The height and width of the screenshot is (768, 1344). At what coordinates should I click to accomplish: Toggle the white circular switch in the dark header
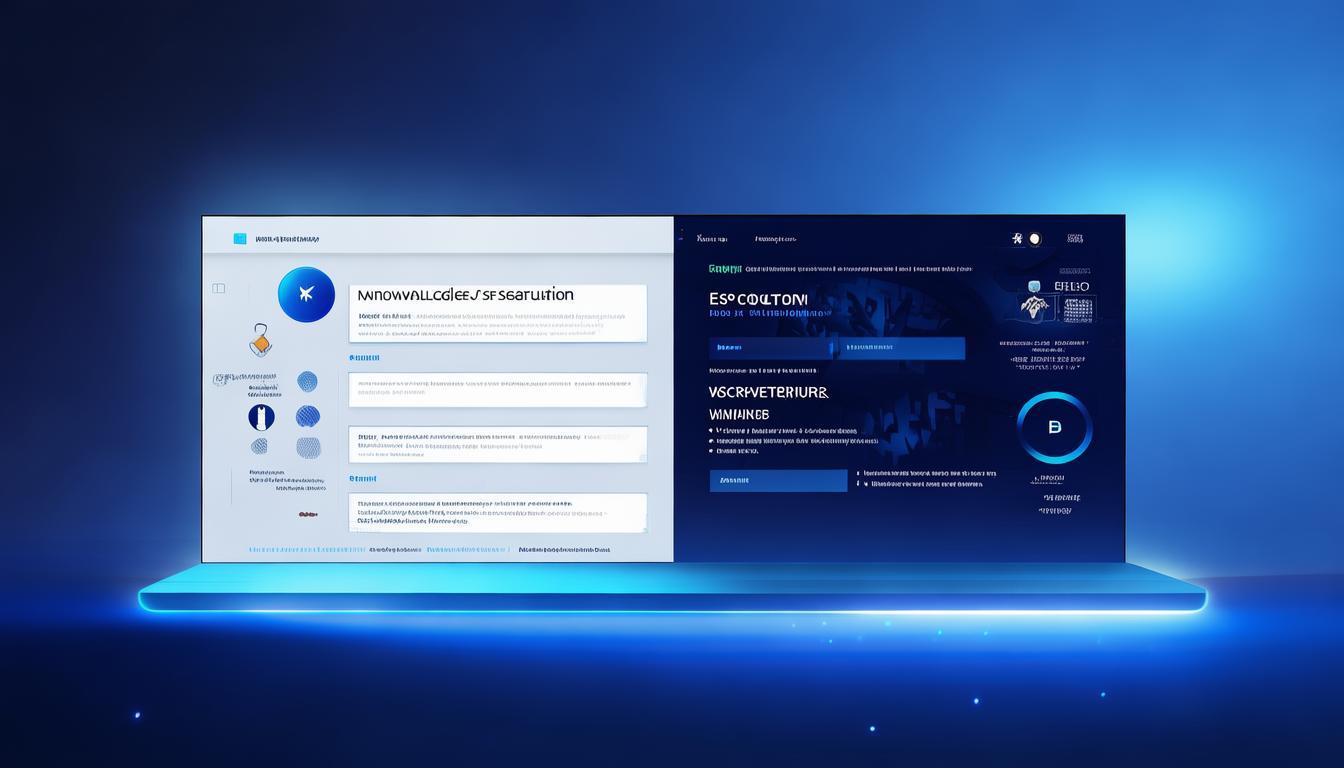click(x=1034, y=237)
